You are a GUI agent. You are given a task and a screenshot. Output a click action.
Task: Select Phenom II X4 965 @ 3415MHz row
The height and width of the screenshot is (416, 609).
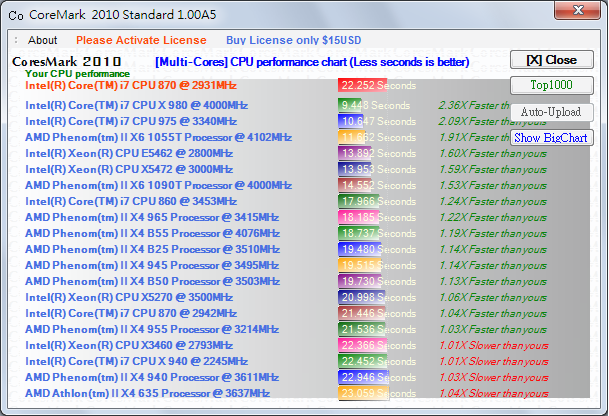(152, 217)
